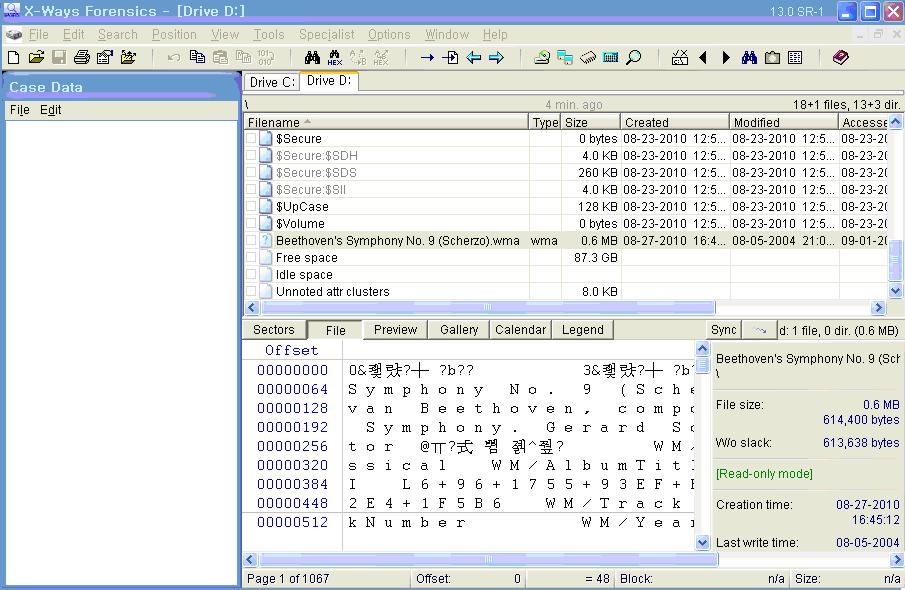Click the clone disk icon
The image size is (905, 590).
pyautogui.click(x=564, y=57)
